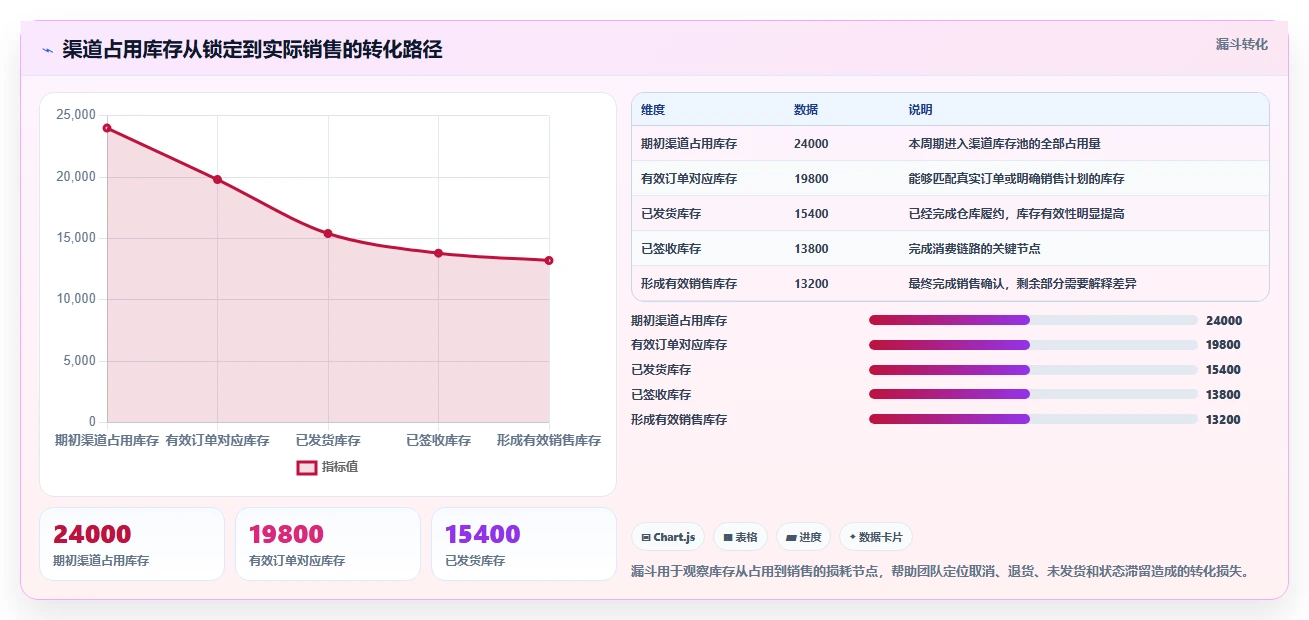The height and width of the screenshot is (620, 1309).
Task: Click the 说明 column header
Action: coord(920,110)
